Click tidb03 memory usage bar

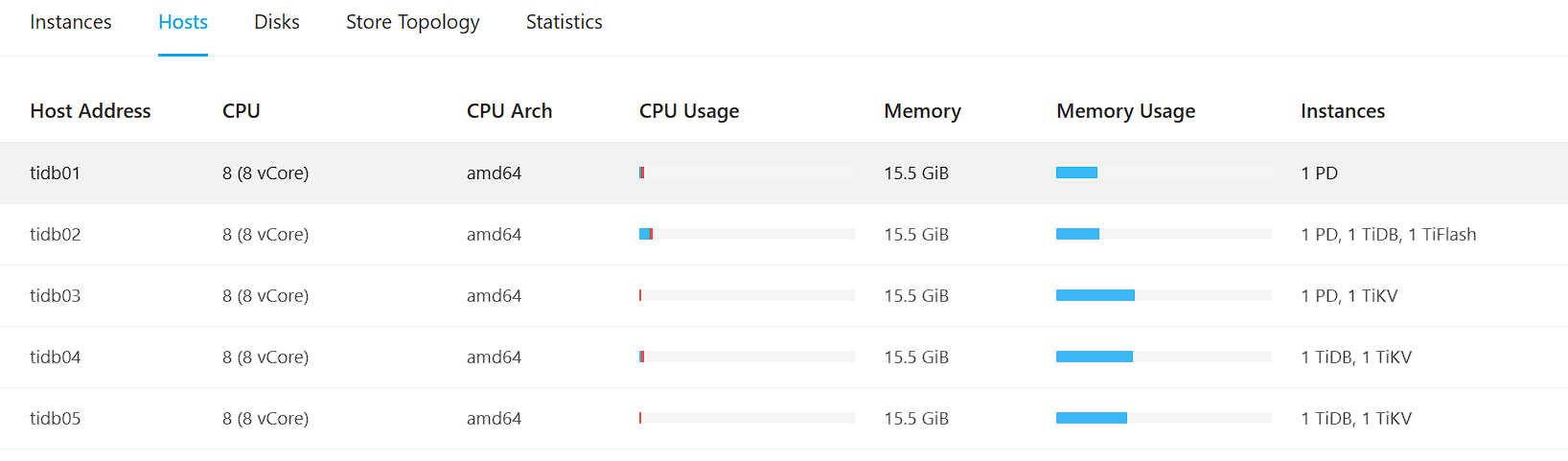[1164, 295]
